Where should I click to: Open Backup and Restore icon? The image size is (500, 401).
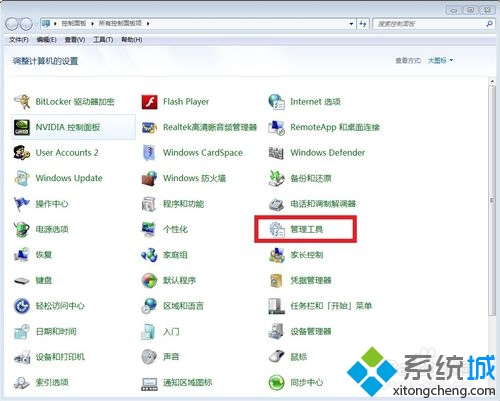277,178
